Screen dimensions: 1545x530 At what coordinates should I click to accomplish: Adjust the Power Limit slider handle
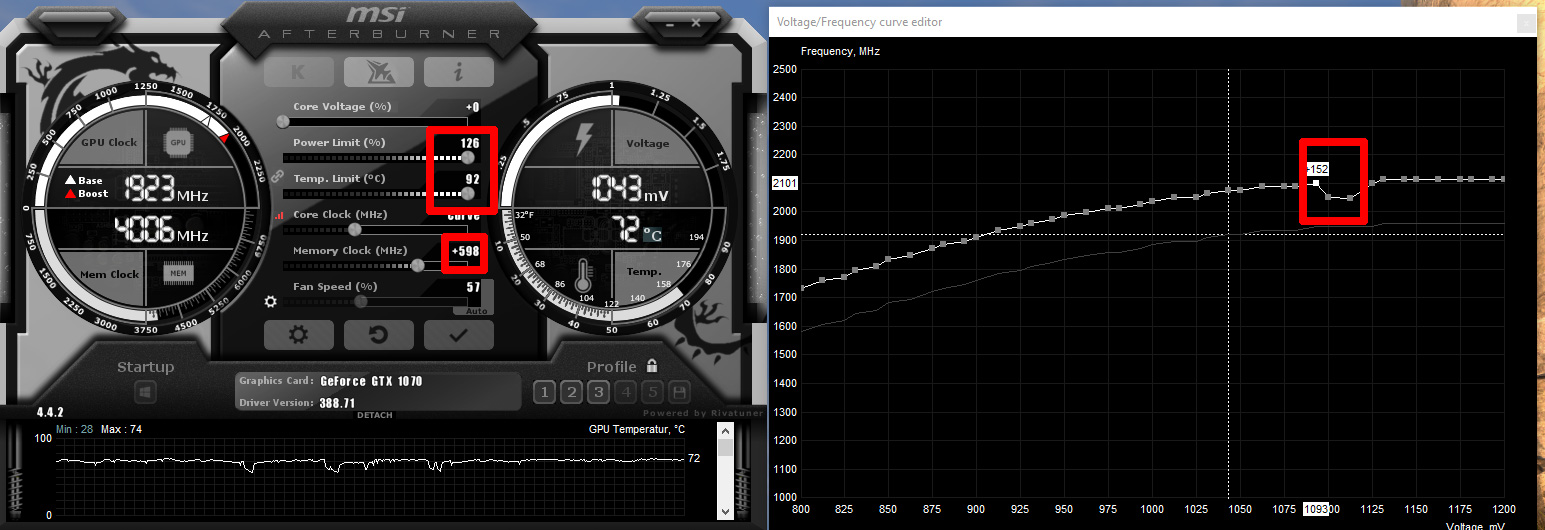point(467,157)
